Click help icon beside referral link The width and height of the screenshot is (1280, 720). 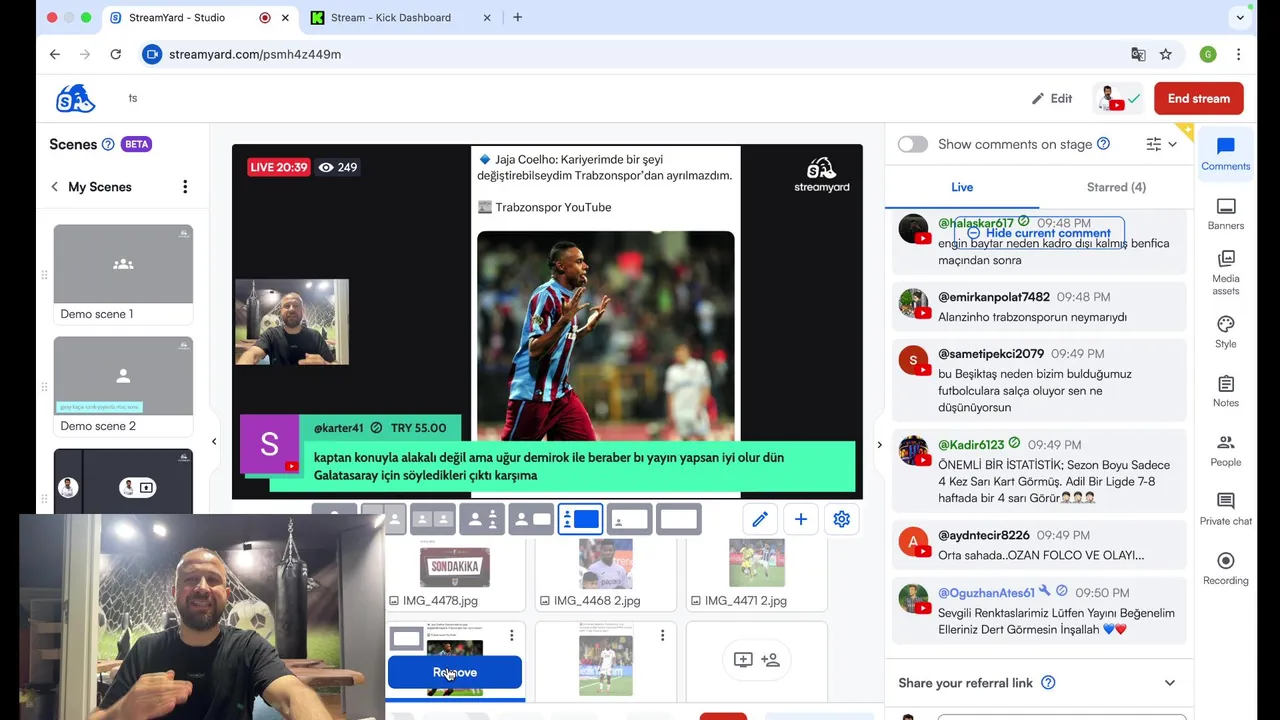(x=1048, y=683)
